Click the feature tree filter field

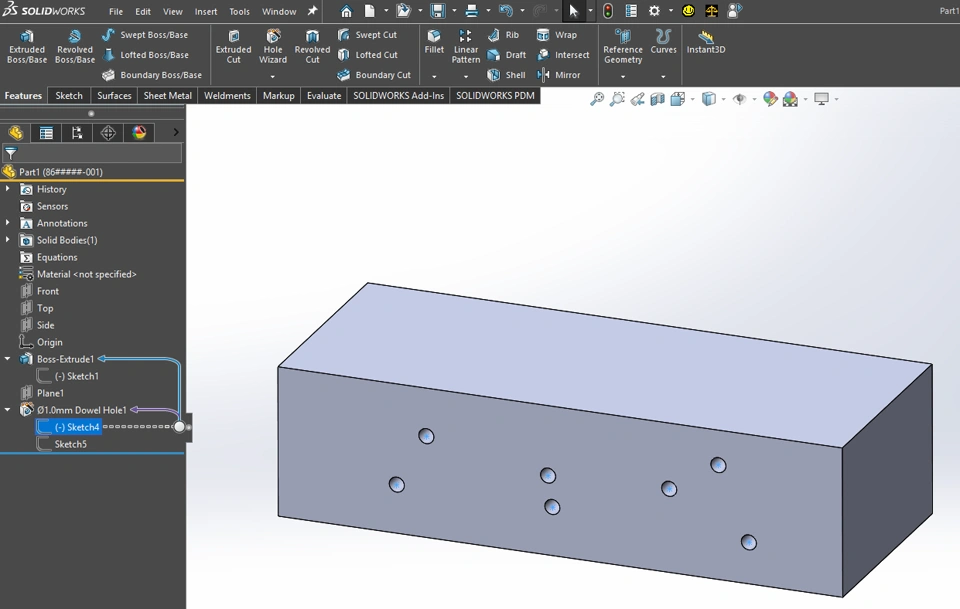[96, 153]
